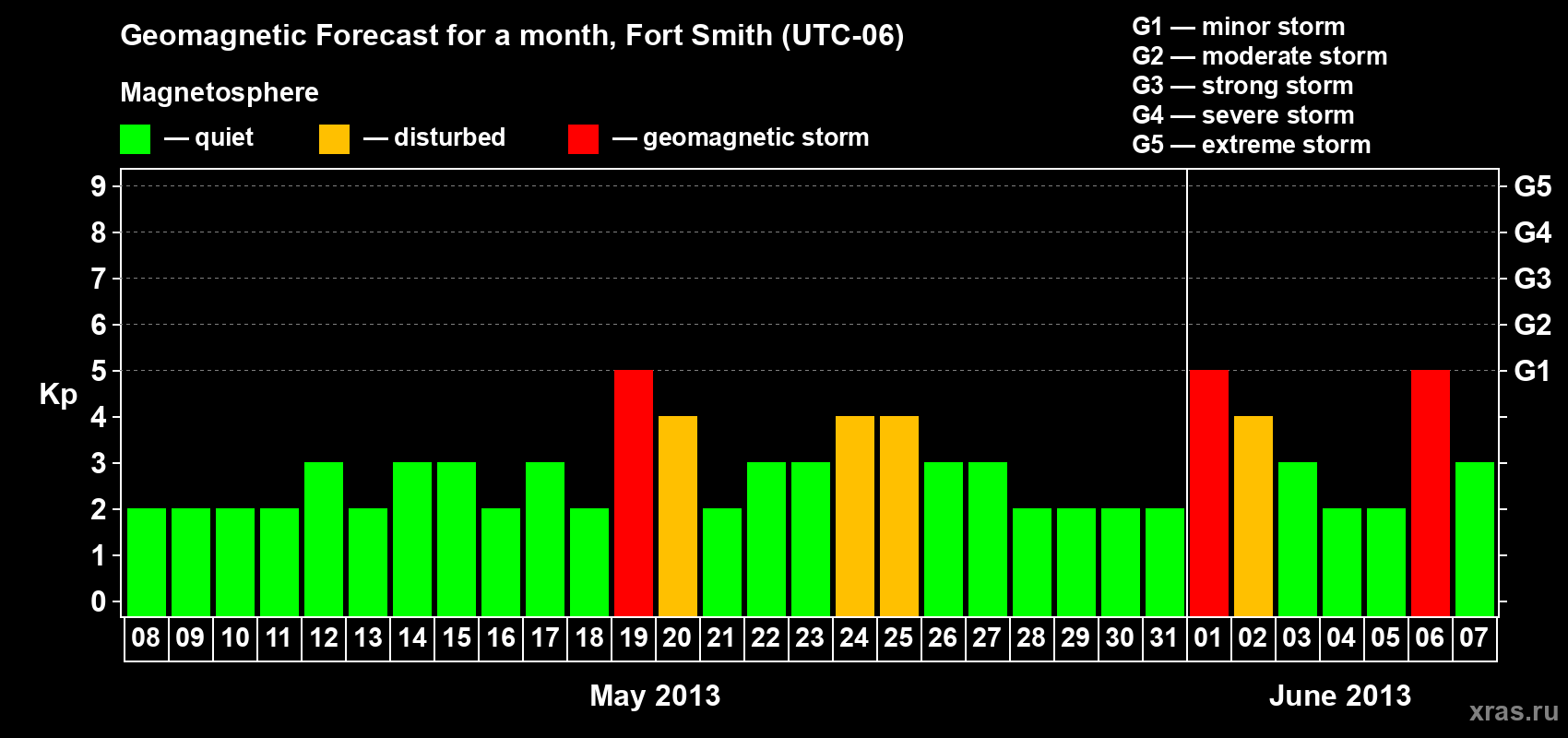The width and height of the screenshot is (1568, 738).
Task: Click the '— geomagnetic storm' legend label
Action: coord(741,137)
